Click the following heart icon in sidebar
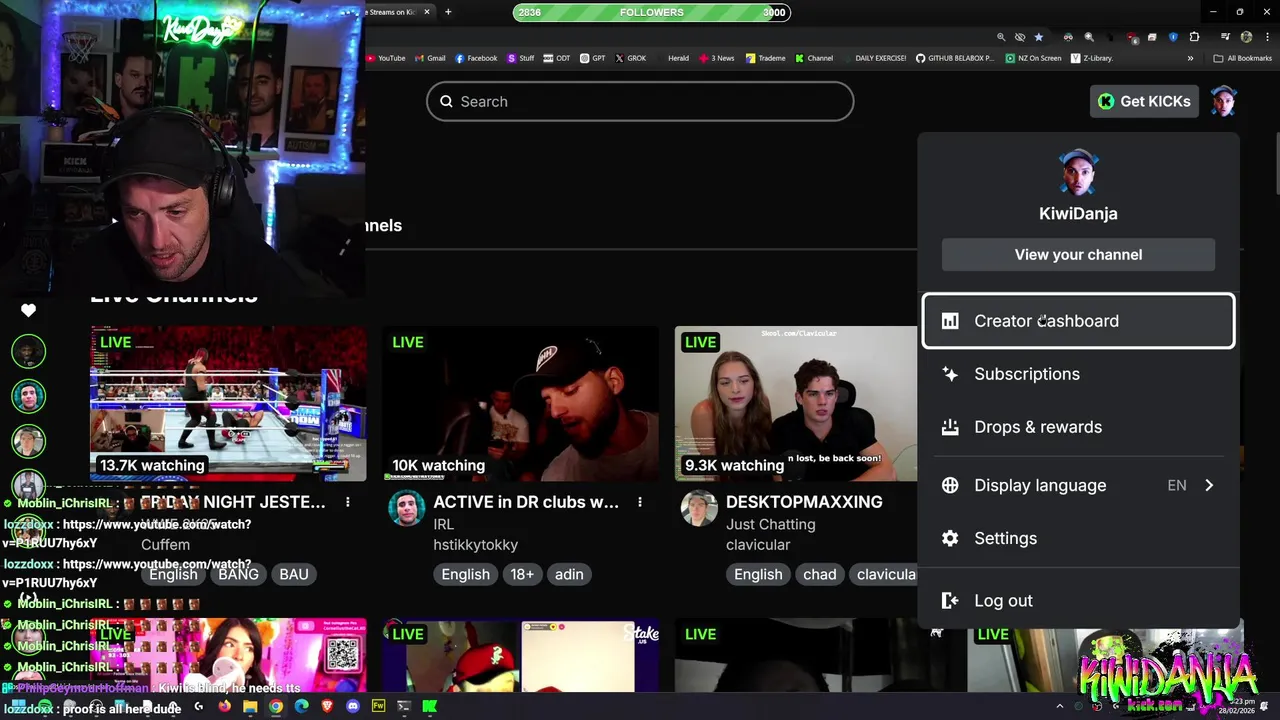The height and width of the screenshot is (720, 1280). 28,310
